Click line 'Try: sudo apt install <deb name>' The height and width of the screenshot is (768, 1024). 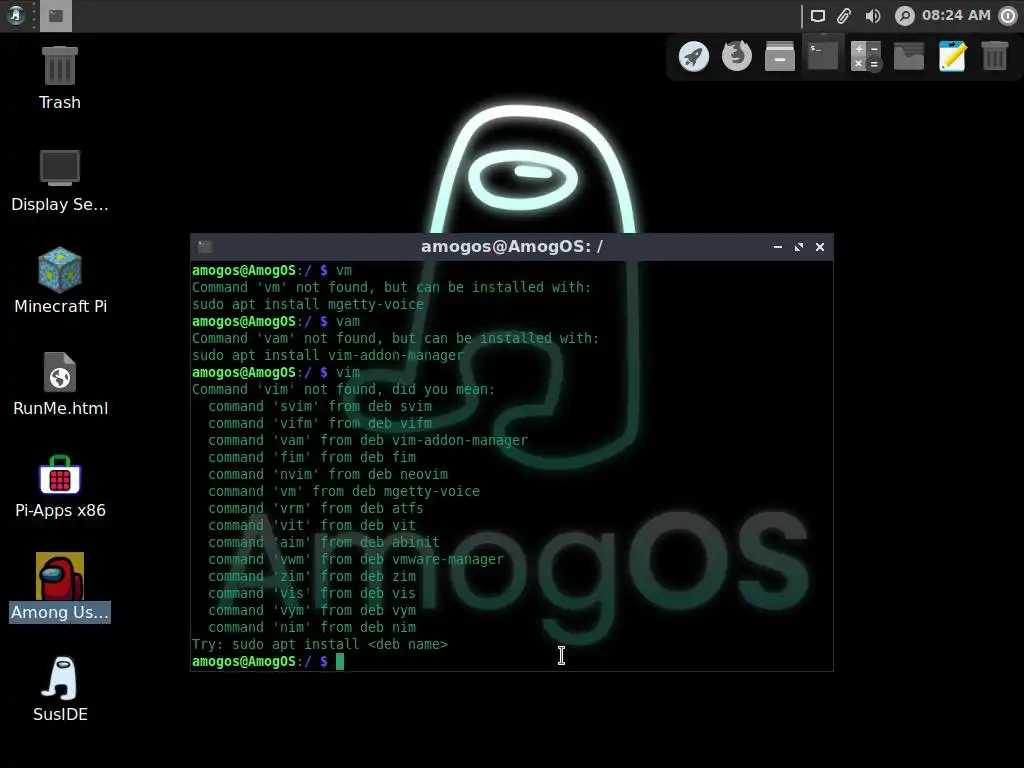(x=320, y=644)
